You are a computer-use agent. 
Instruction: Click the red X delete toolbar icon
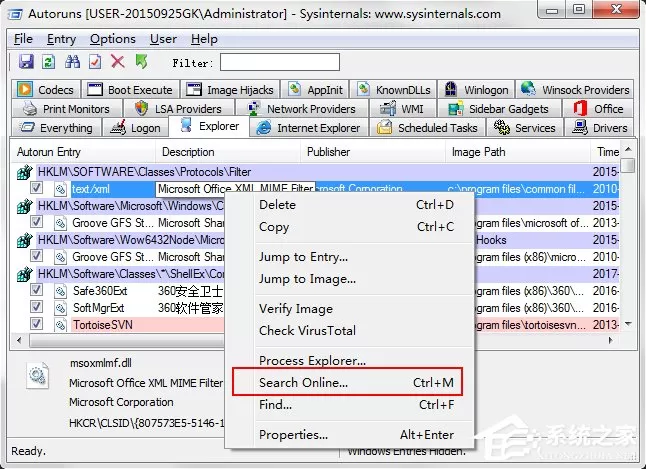[x=118, y=62]
